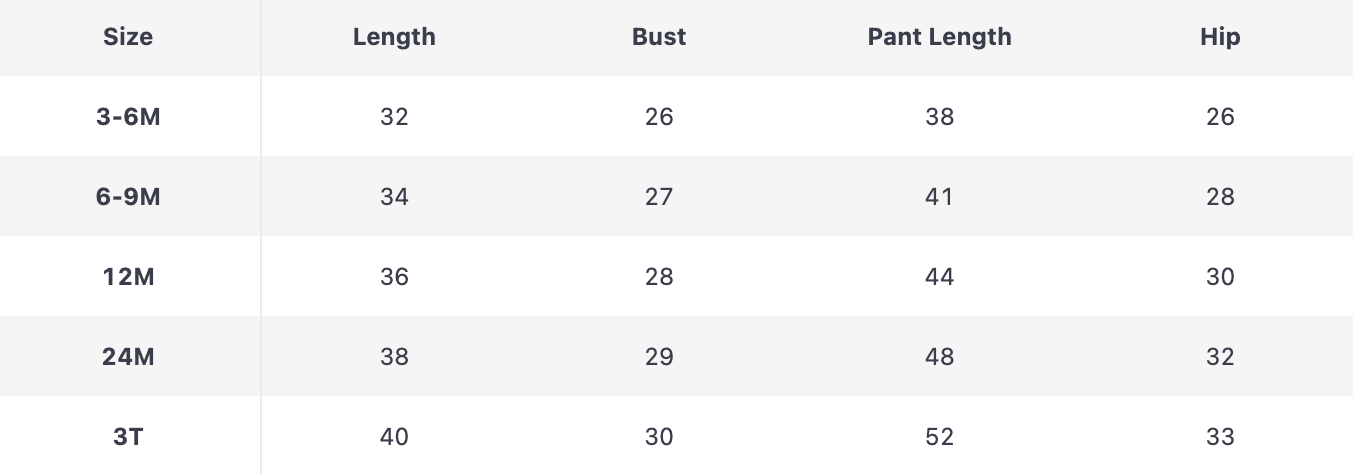Click the Hip column header

(x=1220, y=37)
